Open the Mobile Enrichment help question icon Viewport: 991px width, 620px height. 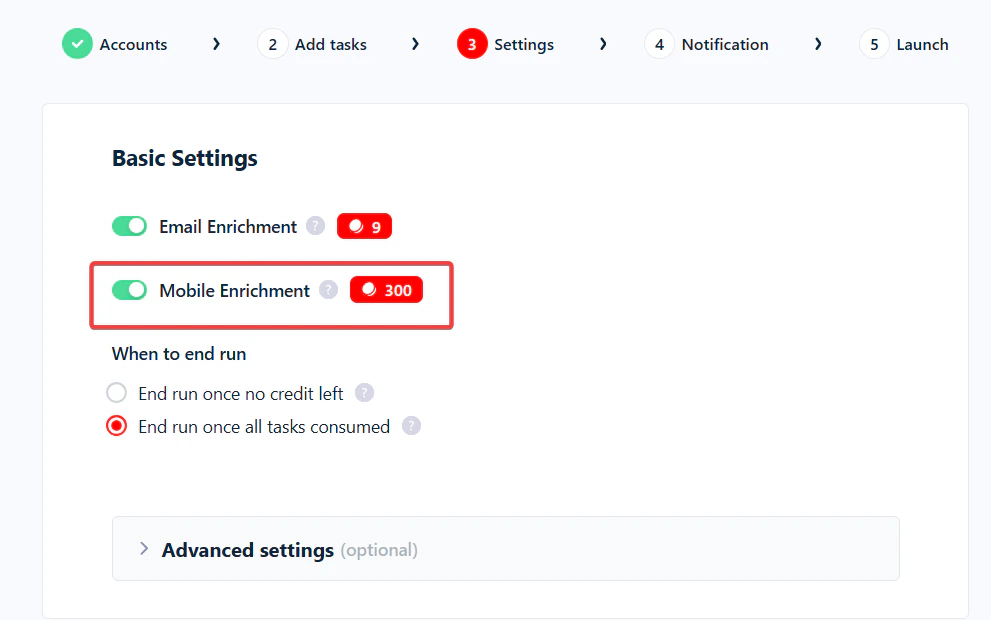[x=329, y=290]
